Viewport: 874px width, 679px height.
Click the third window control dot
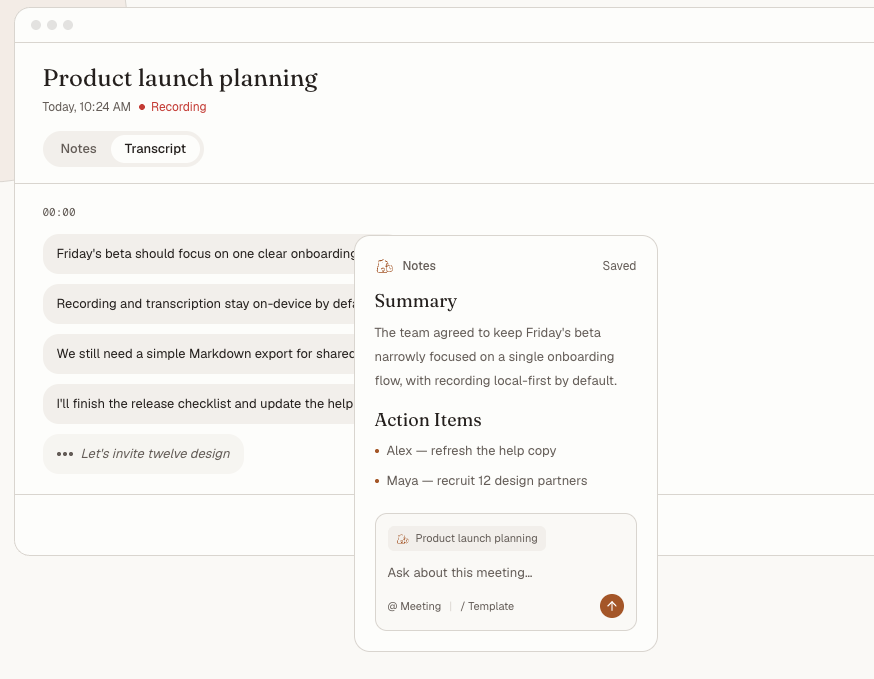[68, 25]
